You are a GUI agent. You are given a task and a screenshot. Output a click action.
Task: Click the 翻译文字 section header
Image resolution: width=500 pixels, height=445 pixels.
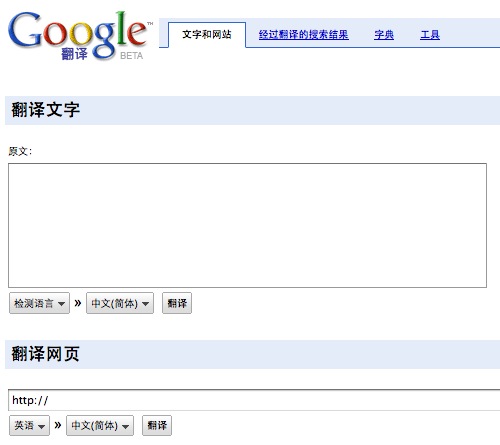(46, 110)
